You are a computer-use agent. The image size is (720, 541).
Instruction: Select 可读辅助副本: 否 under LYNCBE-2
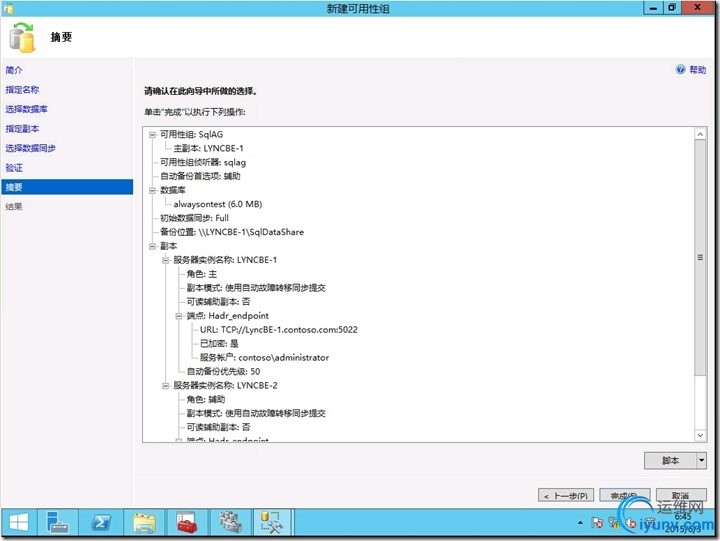tap(218, 427)
